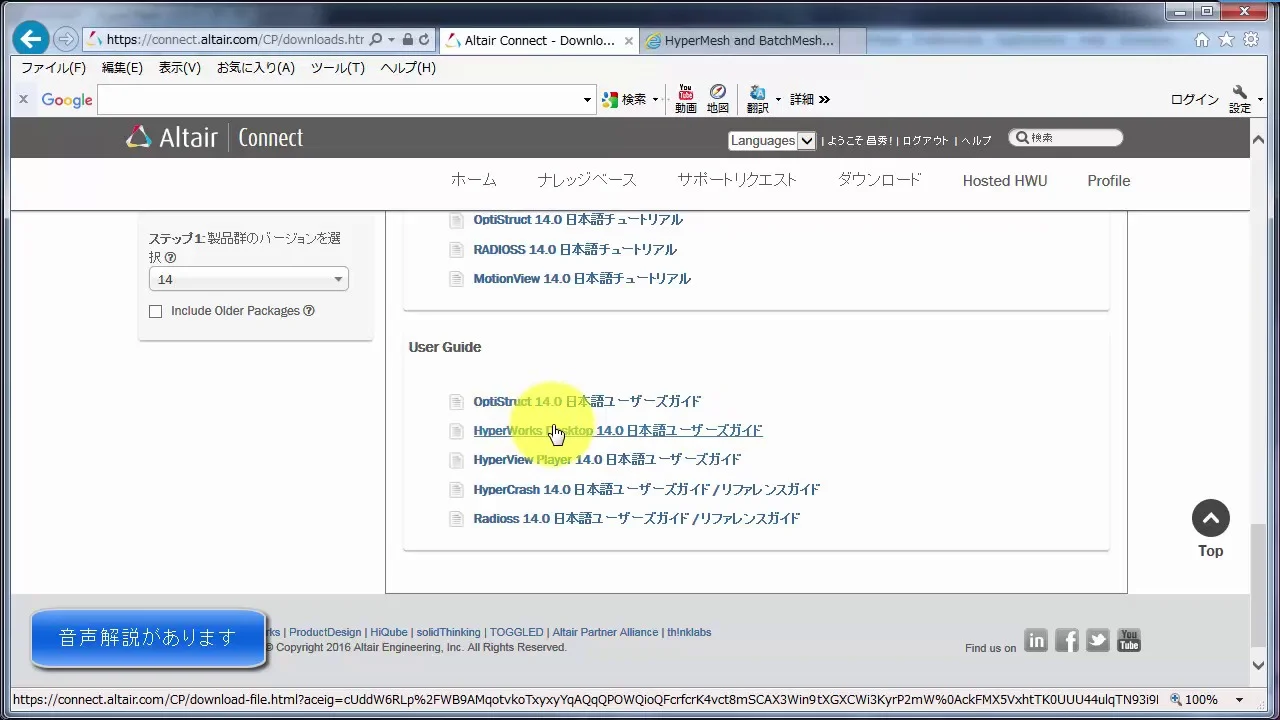
Task: Expand the Google search box dropdown arrow
Action: tap(588, 100)
